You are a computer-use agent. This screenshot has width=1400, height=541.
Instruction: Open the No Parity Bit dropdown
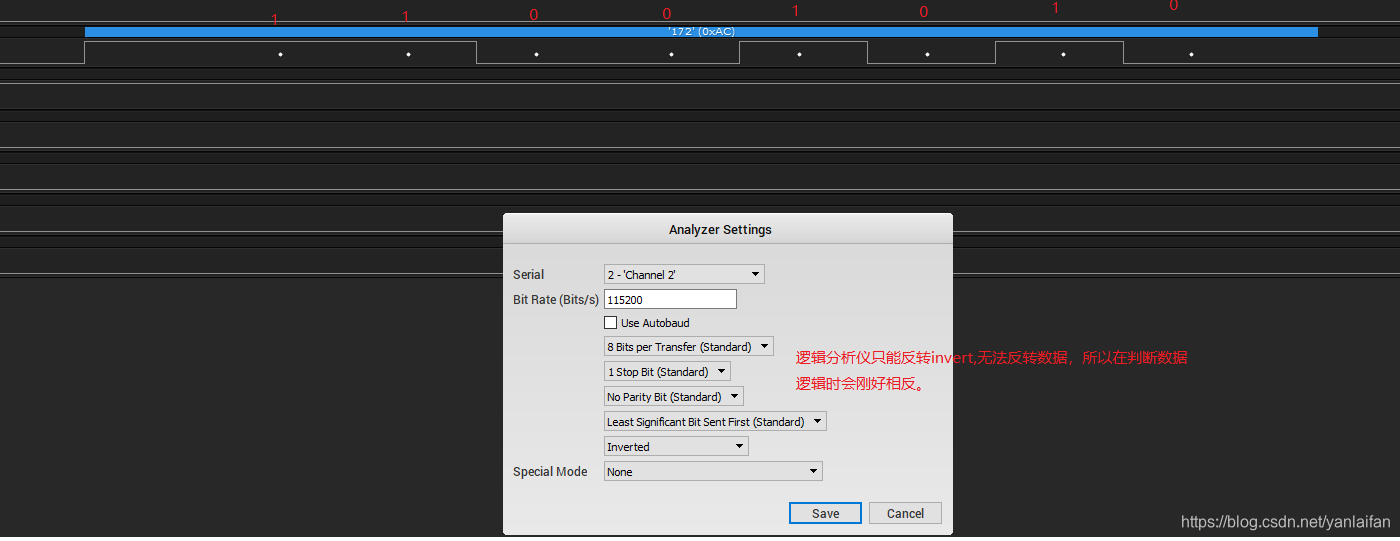(673, 397)
